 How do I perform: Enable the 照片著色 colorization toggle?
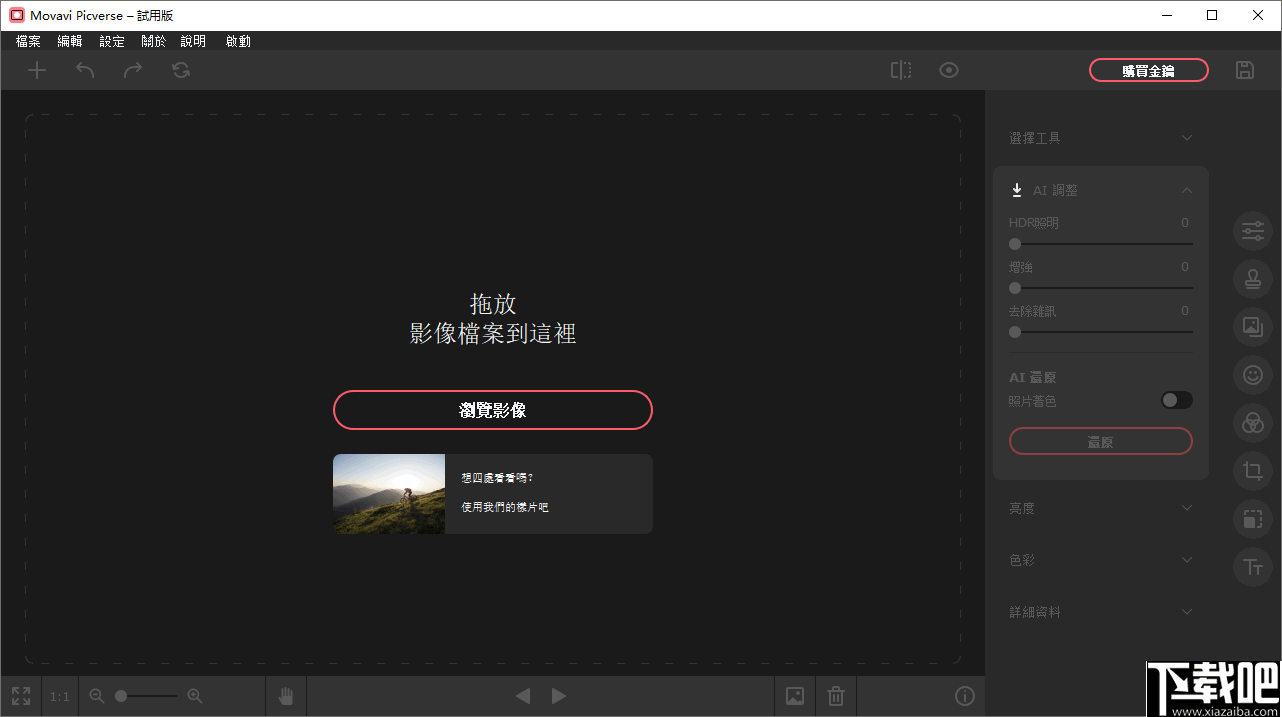pos(1176,400)
